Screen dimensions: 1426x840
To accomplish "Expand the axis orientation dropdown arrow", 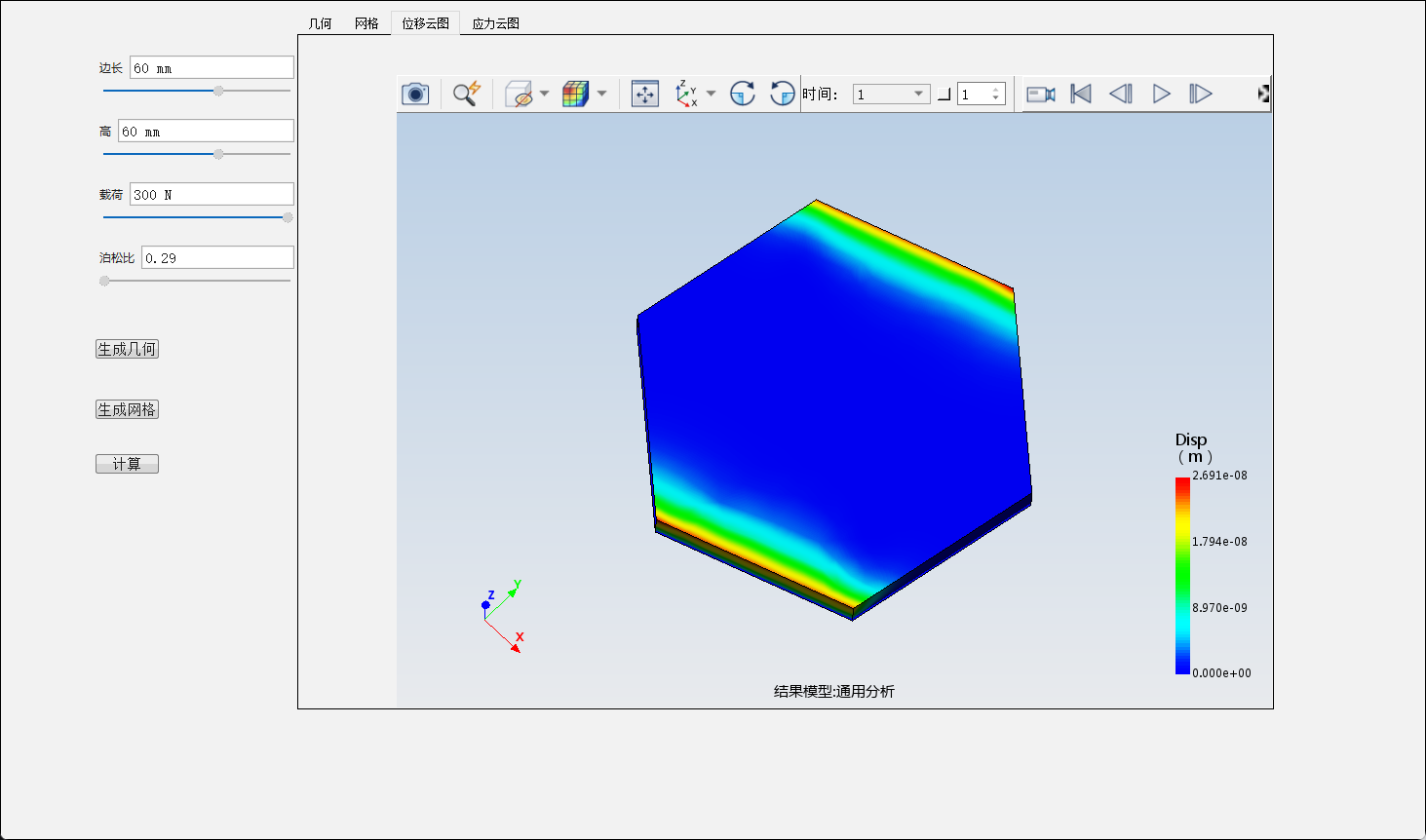I will click(x=711, y=94).
